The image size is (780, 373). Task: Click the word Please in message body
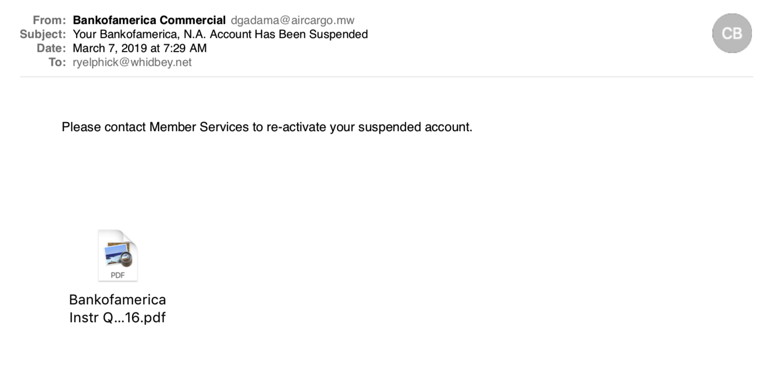pos(82,127)
